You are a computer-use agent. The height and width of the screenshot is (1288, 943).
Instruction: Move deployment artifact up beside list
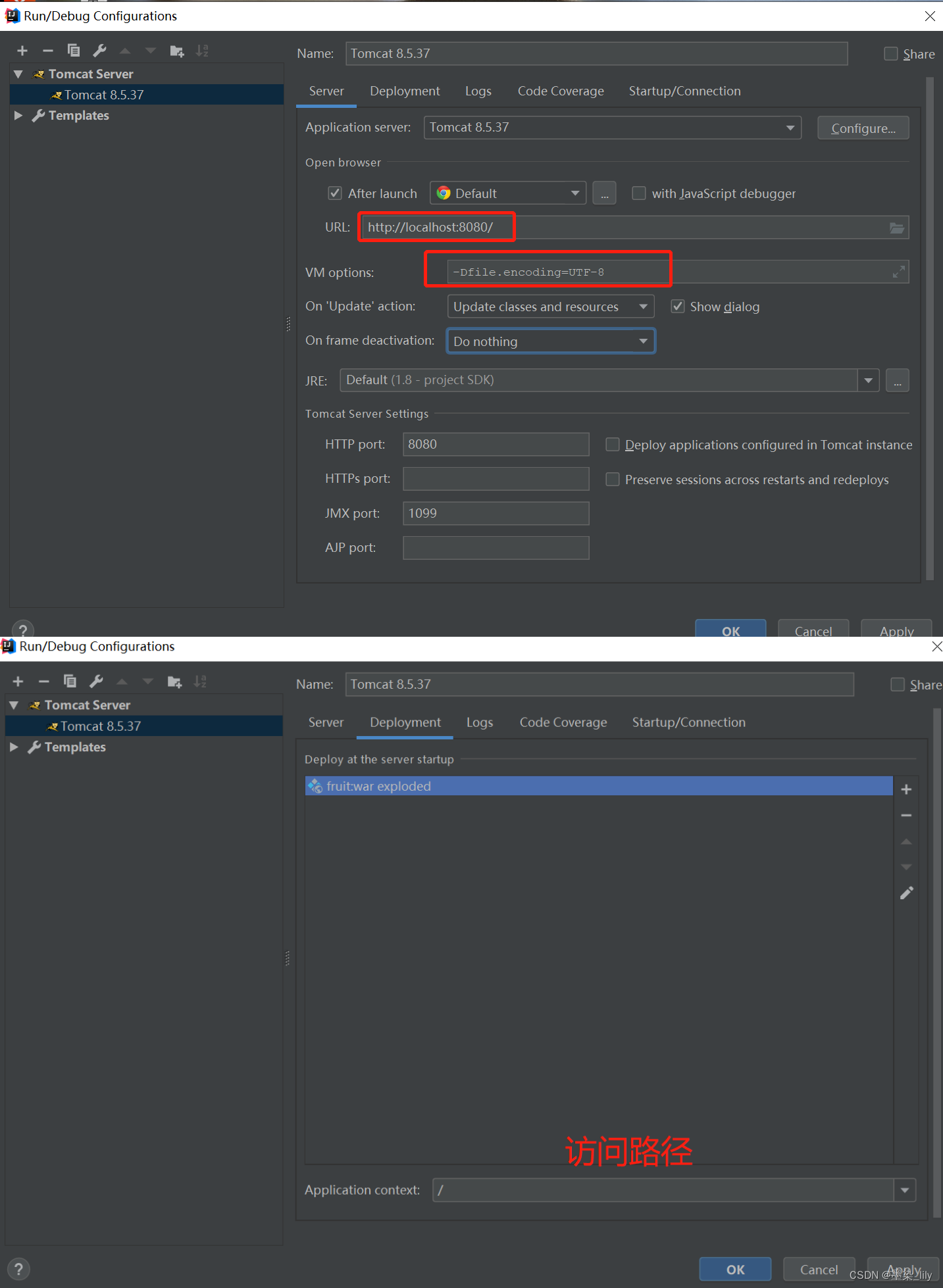[x=906, y=841]
